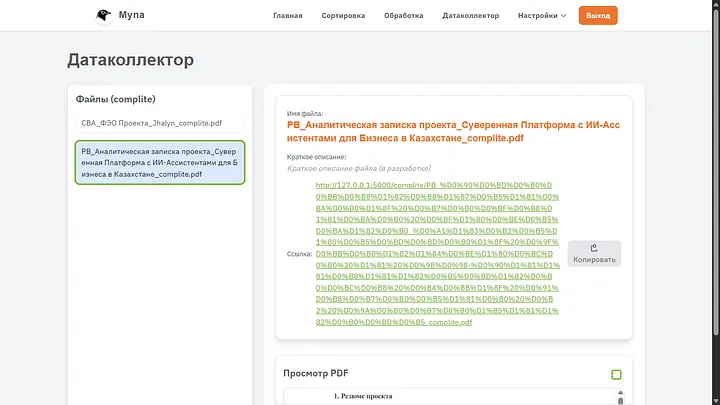Toggle the green checkbox in Просмотр PDF header
720x405 pixels.
616,374
